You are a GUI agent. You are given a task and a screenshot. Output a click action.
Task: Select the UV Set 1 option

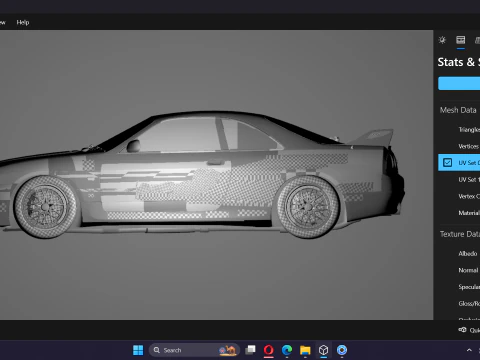[469, 179]
